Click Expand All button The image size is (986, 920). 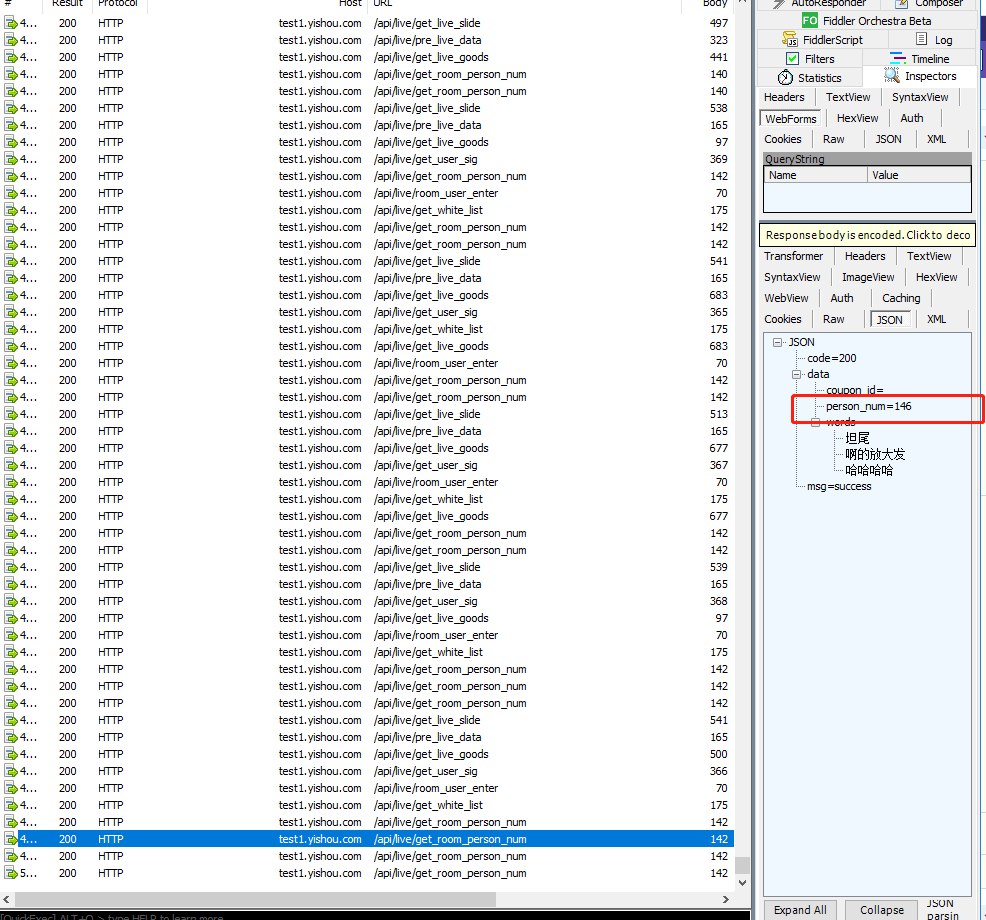(x=800, y=910)
